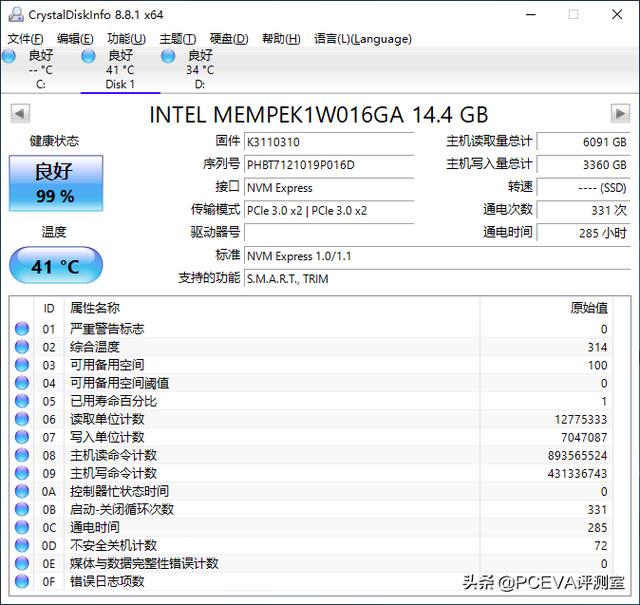Screen dimensions: 640x605
Task: Click the host reads value 6091 GB
Action: 584,142
